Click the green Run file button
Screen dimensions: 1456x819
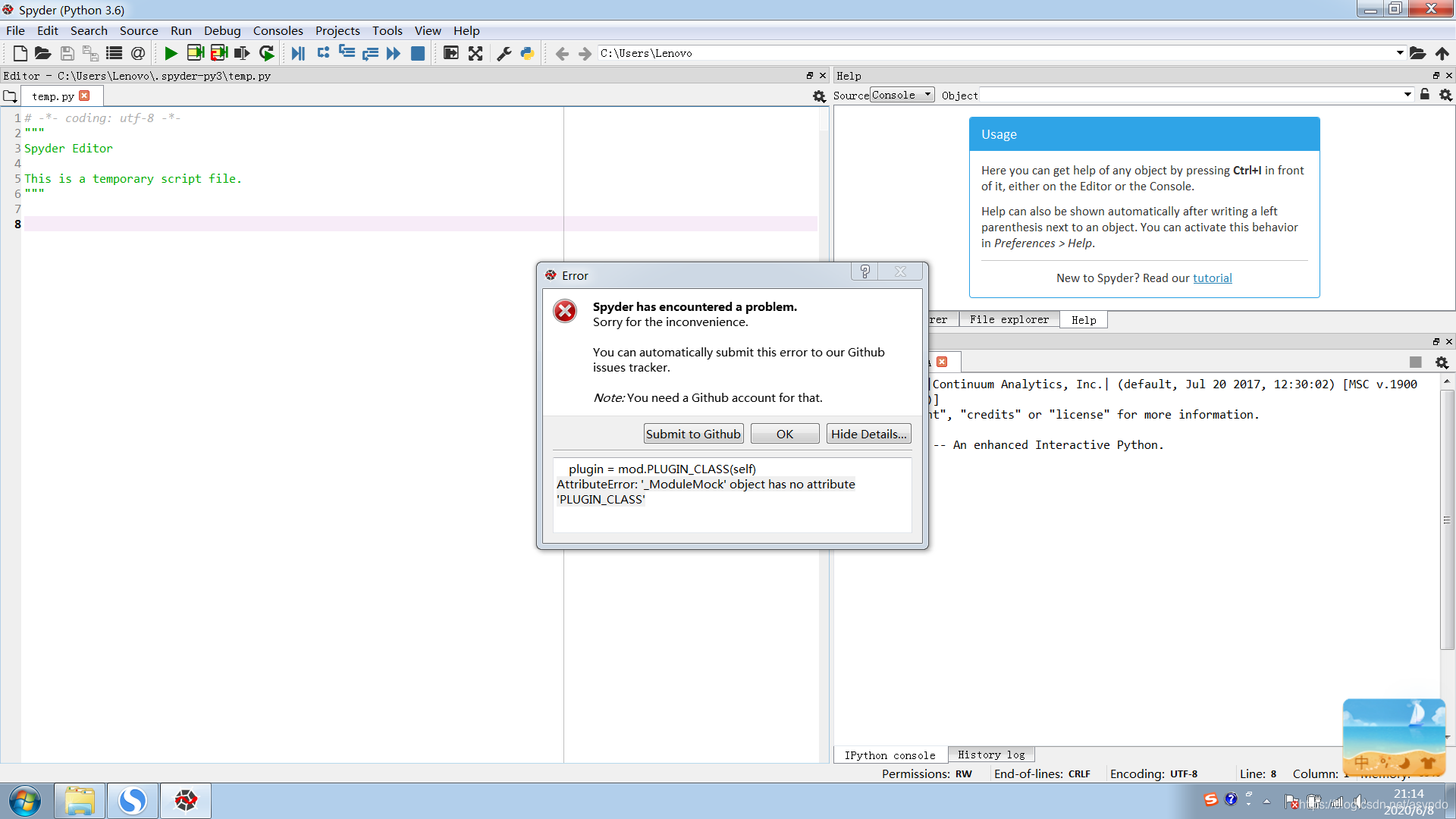171,53
